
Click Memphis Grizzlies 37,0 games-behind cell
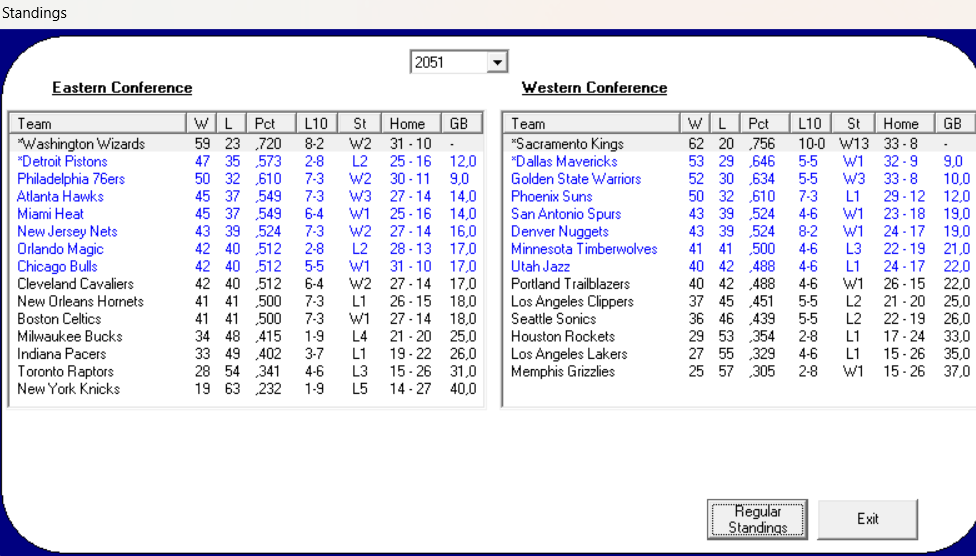(957, 371)
